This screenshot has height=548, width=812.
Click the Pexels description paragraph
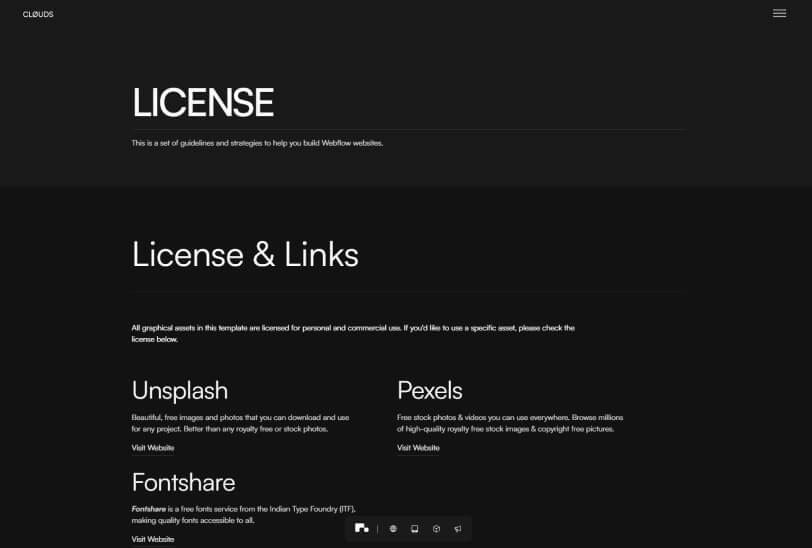(510, 423)
